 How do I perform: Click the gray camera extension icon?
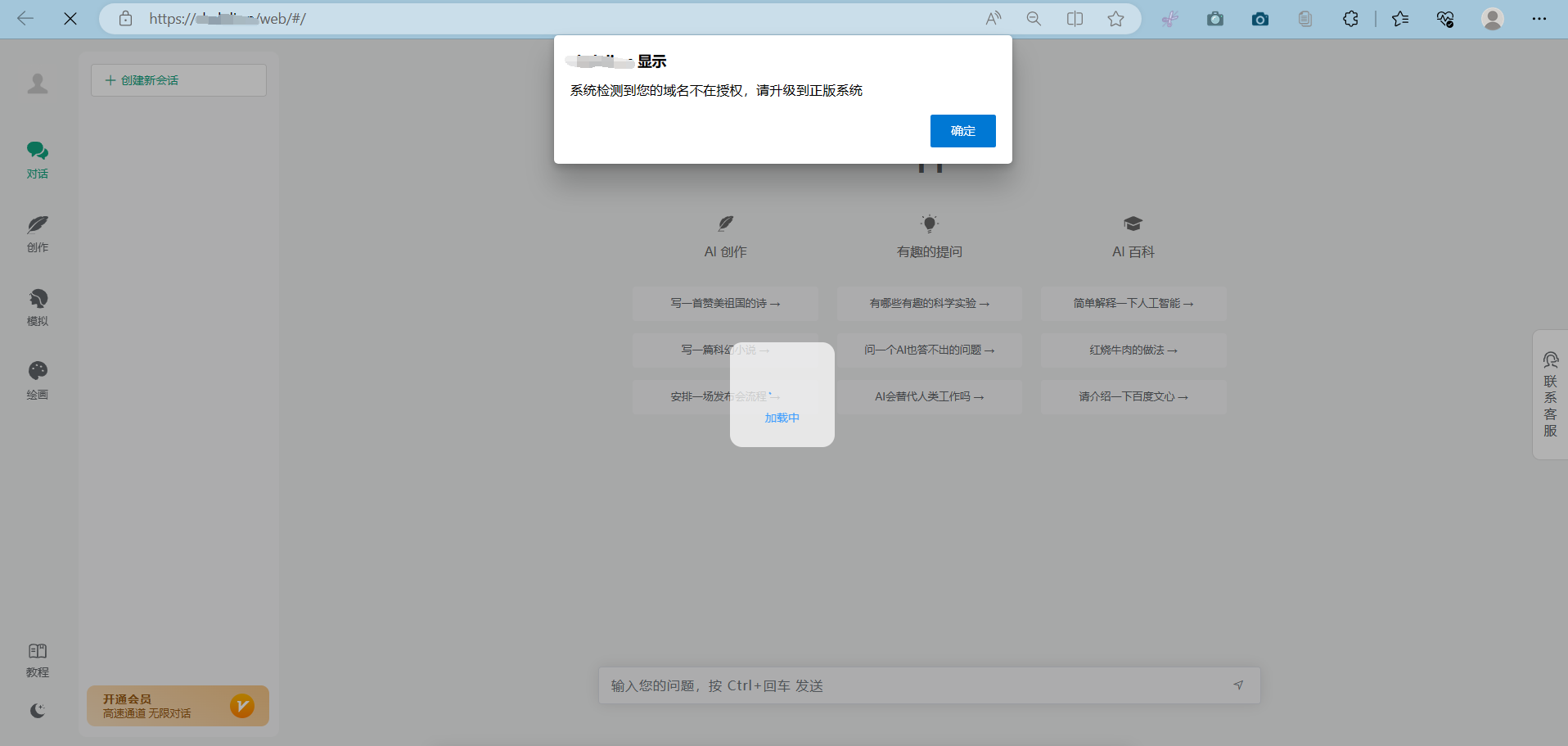coord(1215,18)
